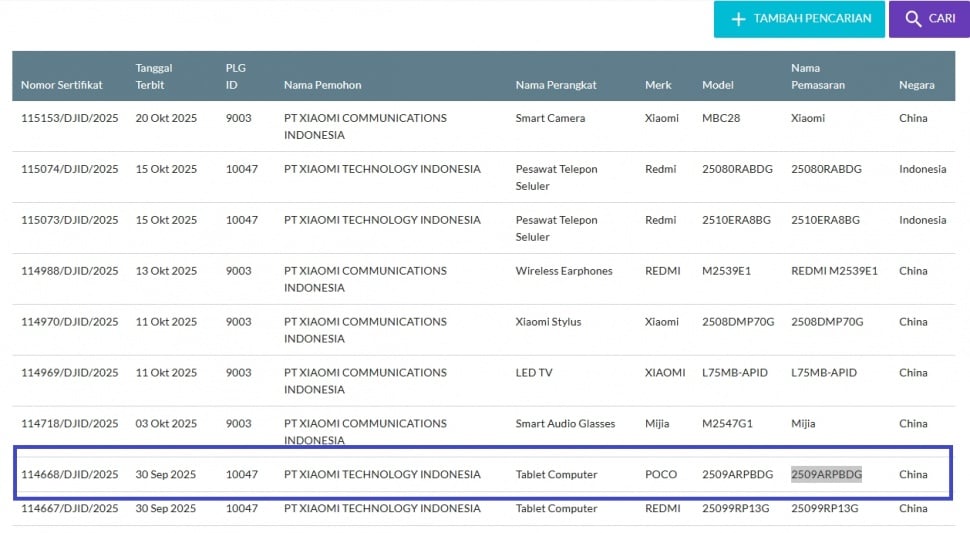Screen dimensions: 970x533
Task: Click the Smart Audio Glasses entry
Action: (565, 424)
